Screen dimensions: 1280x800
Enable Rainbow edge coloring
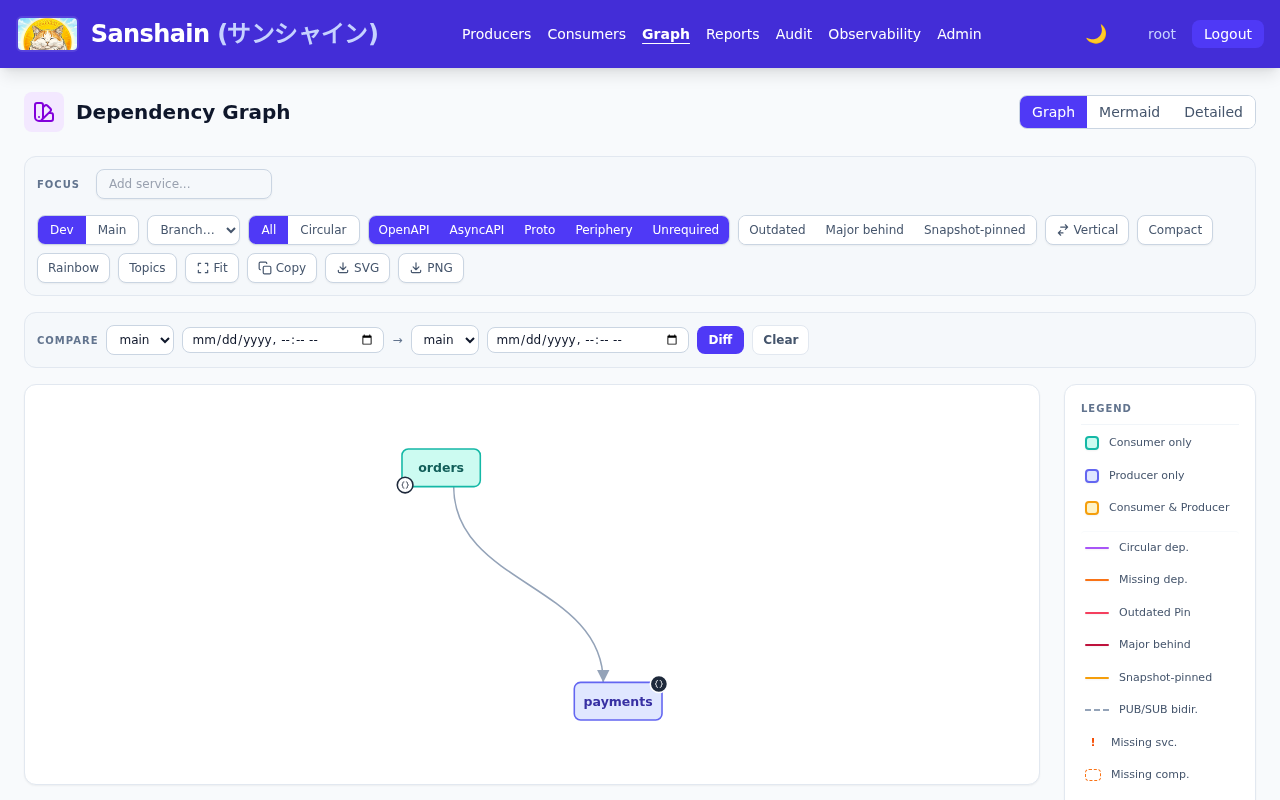point(73,268)
